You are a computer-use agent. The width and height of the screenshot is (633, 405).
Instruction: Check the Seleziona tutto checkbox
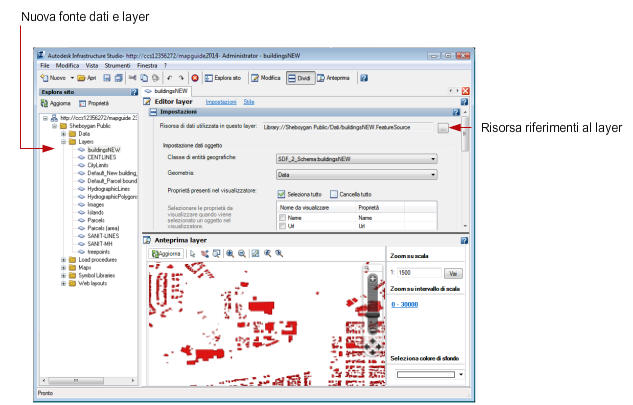[x=281, y=194]
